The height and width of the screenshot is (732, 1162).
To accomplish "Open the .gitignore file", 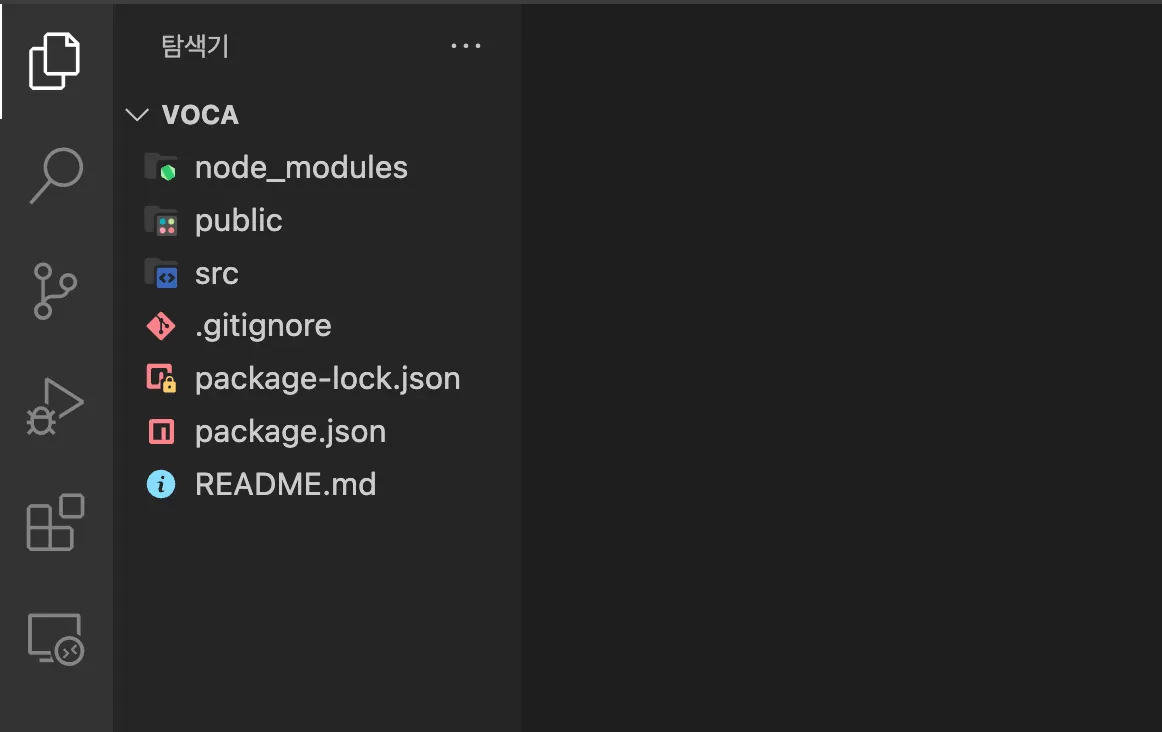I will tap(263, 326).
